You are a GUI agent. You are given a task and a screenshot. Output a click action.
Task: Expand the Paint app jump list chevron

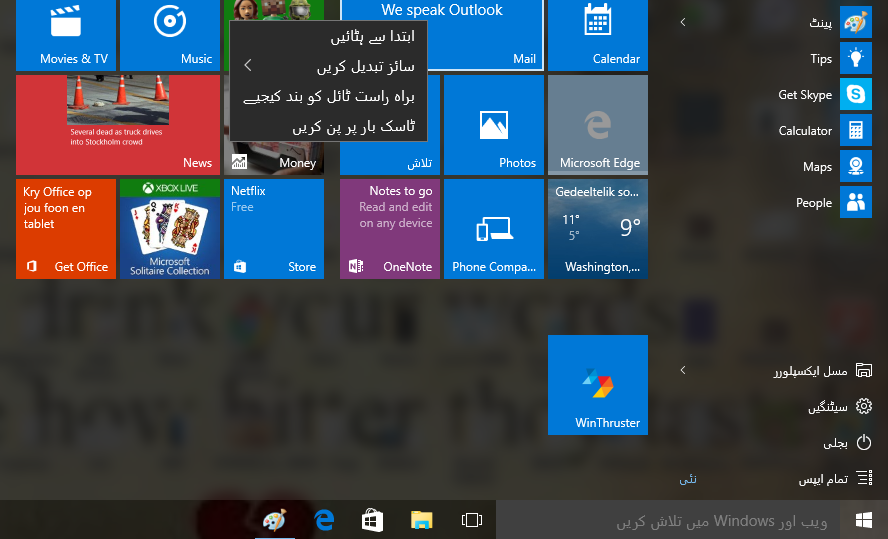(683, 22)
